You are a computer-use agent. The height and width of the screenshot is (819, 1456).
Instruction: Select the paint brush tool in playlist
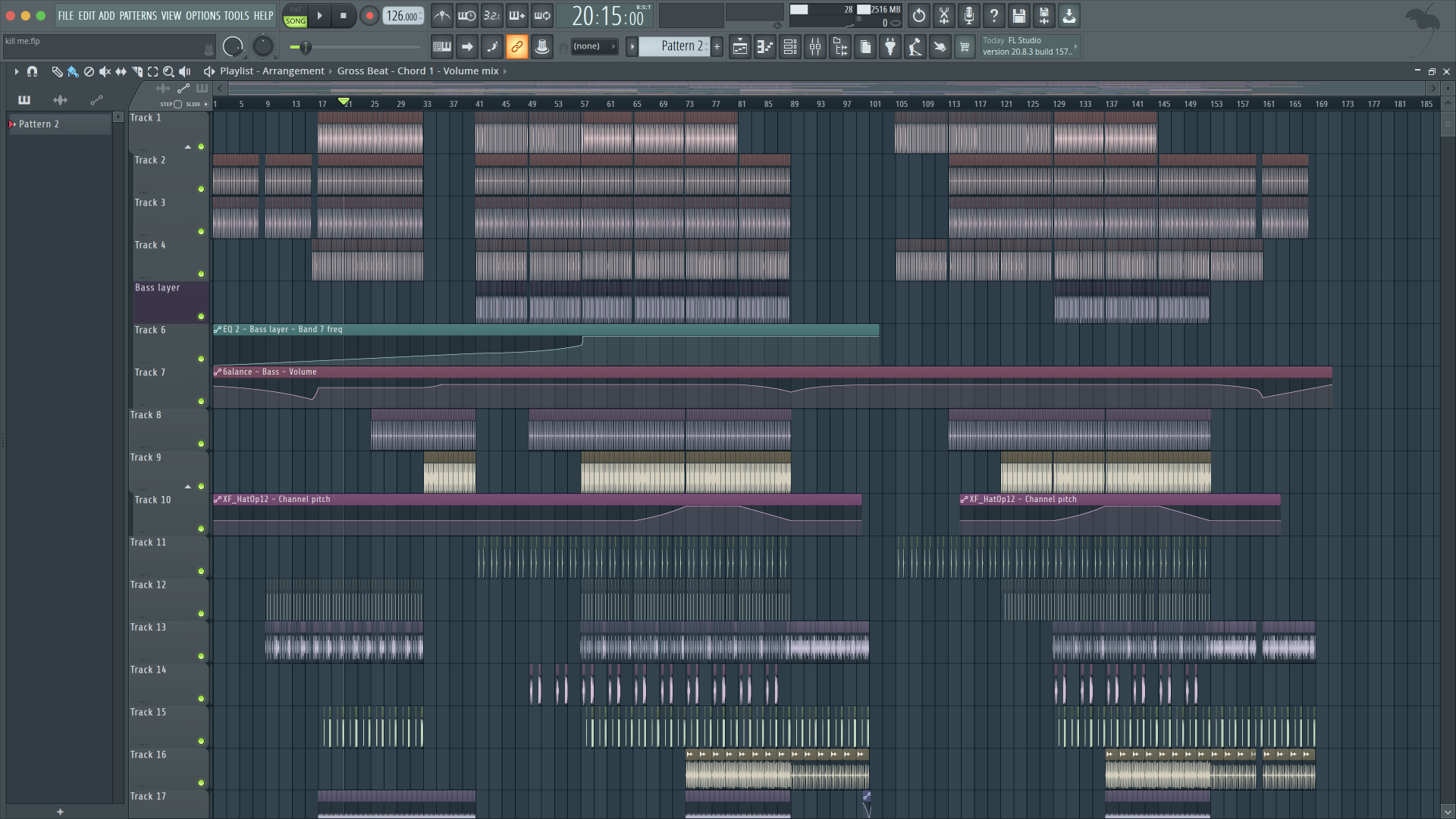pos(73,71)
